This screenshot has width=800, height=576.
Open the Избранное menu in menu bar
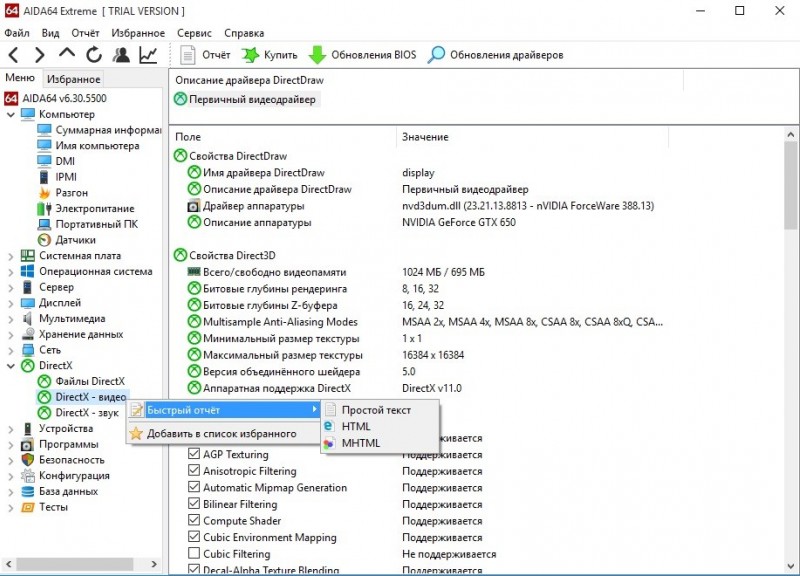coord(138,33)
